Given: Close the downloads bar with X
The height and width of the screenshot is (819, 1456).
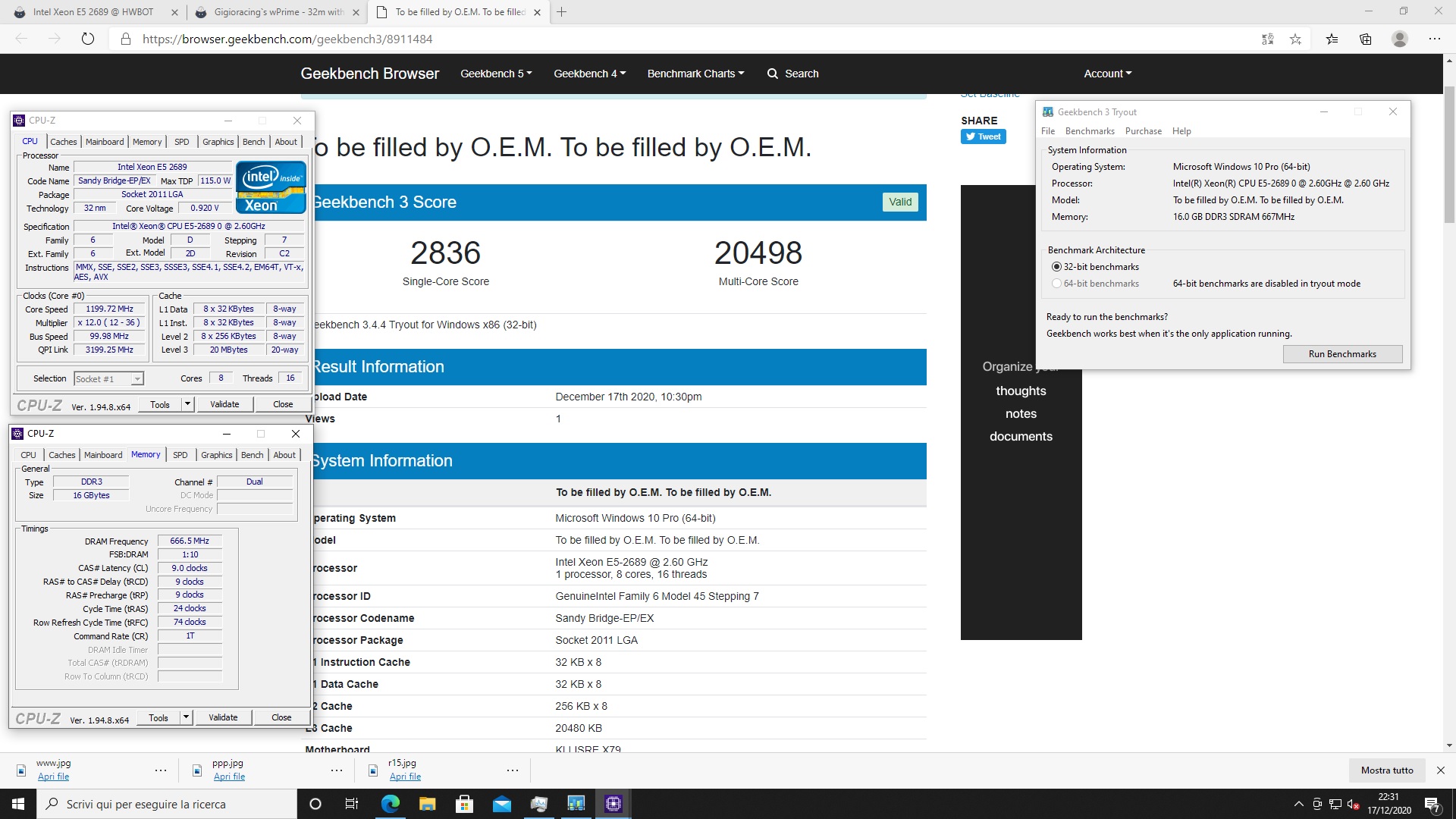Looking at the screenshot, I should 1441,770.
